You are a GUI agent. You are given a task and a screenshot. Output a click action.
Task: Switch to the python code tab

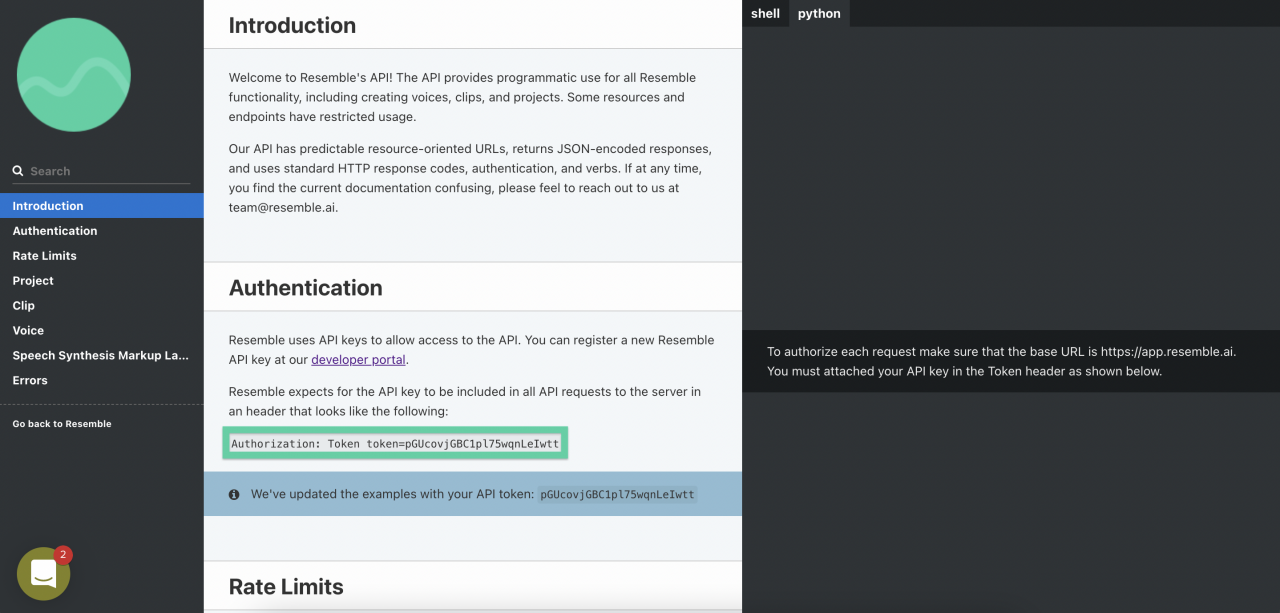point(818,13)
